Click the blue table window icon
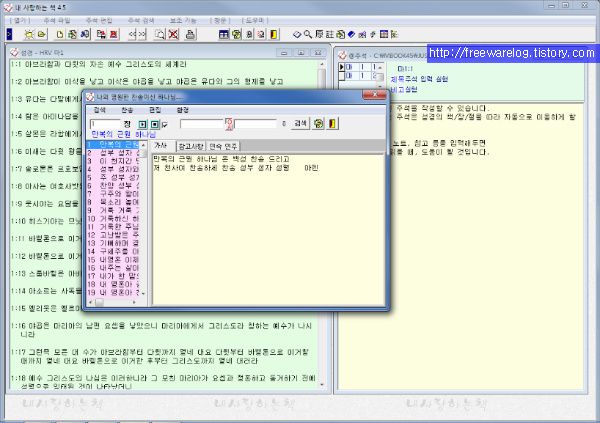The image size is (600, 423). tap(224, 34)
